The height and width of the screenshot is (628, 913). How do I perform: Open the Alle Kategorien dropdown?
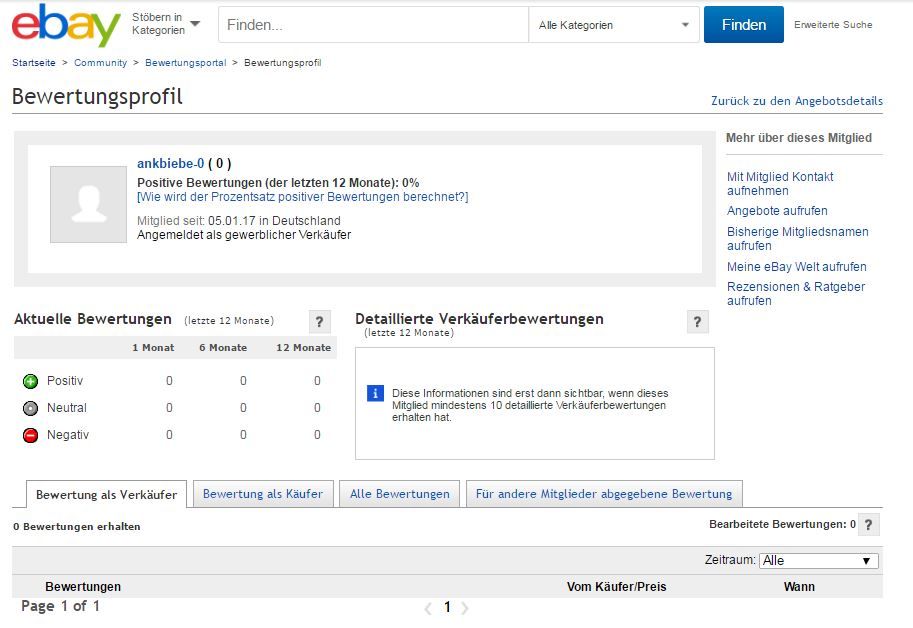pyautogui.click(x=613, y=24)
